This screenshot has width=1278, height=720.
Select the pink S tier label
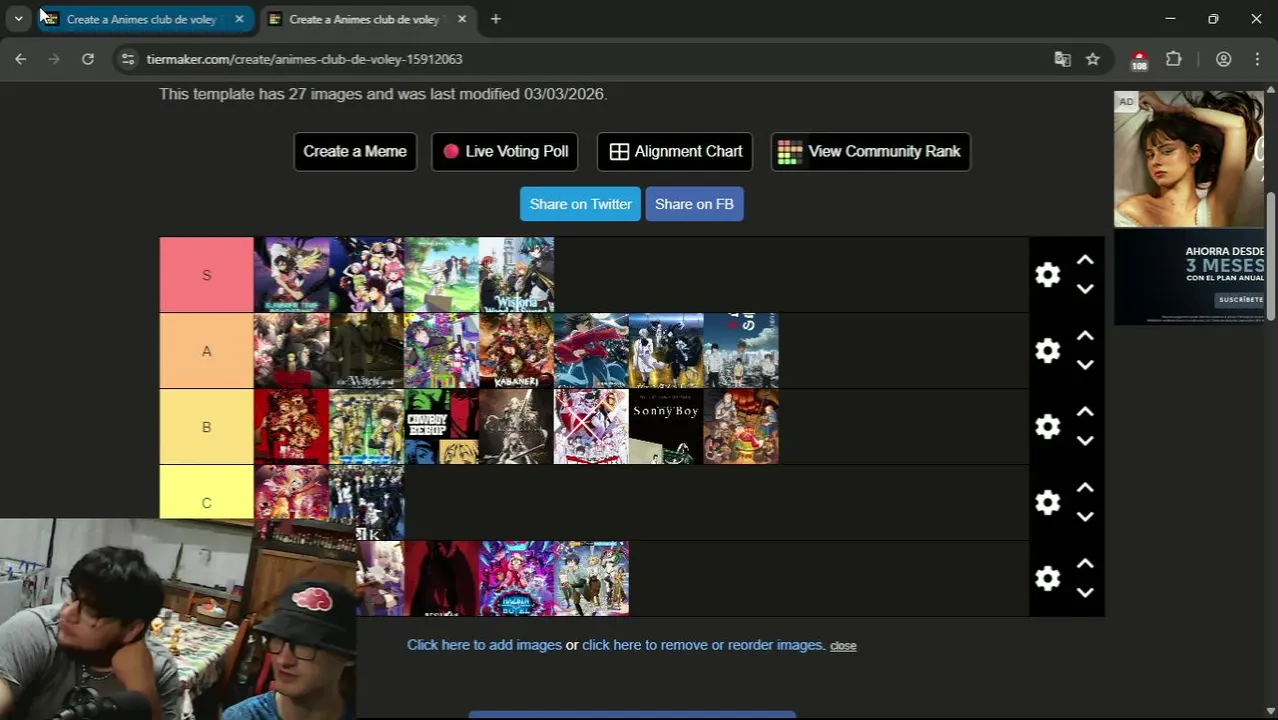[x=207, y=275]
